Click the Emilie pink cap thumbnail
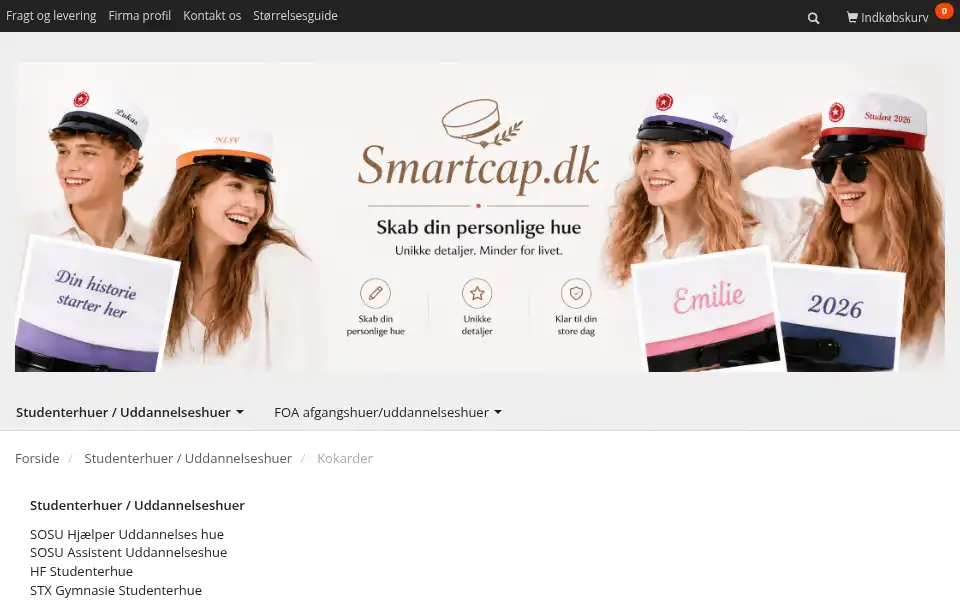This screenshot has height=600, width=960. click(x=707, y=310)
